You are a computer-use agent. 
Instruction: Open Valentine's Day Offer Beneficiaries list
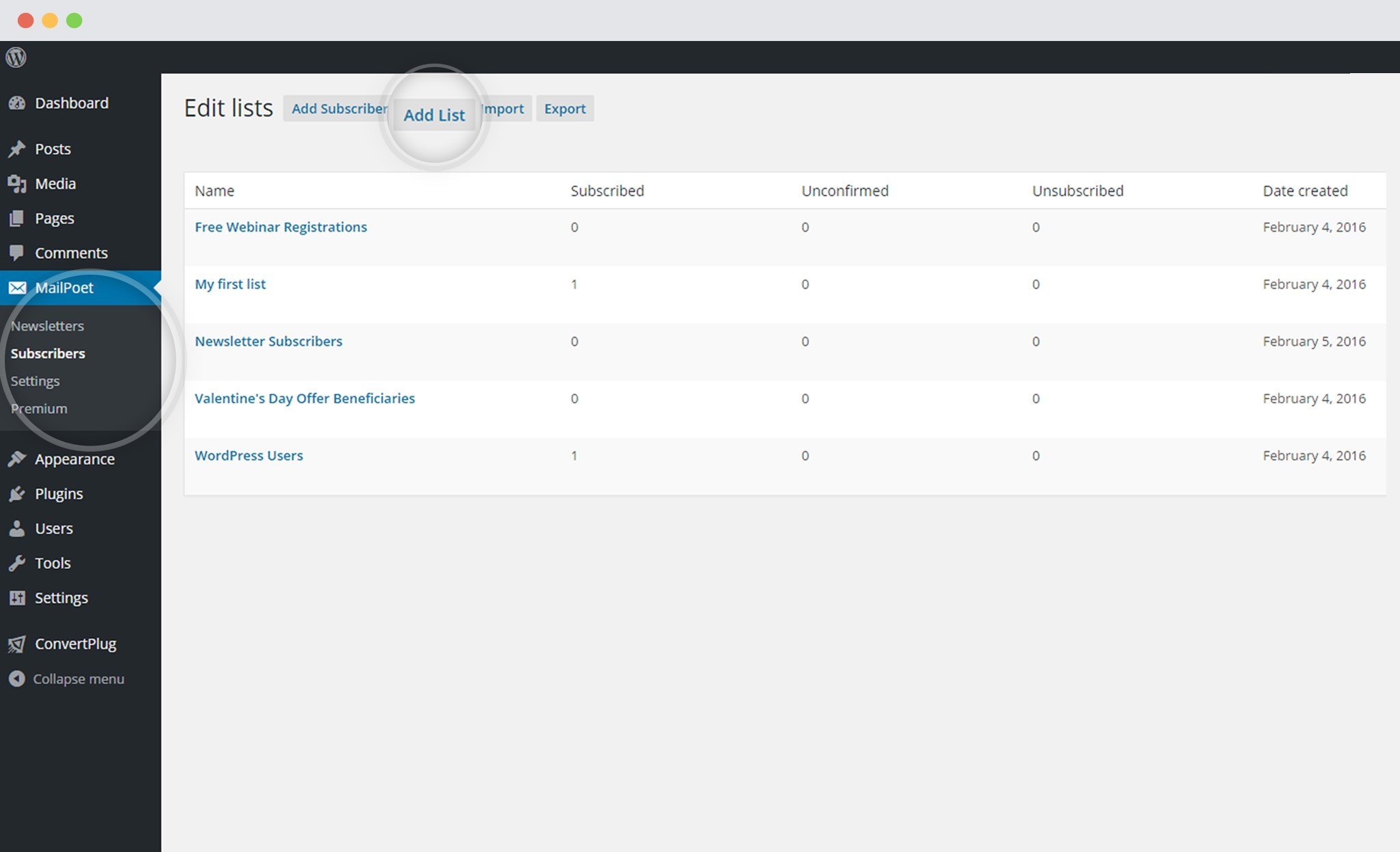tap(305, 398)
